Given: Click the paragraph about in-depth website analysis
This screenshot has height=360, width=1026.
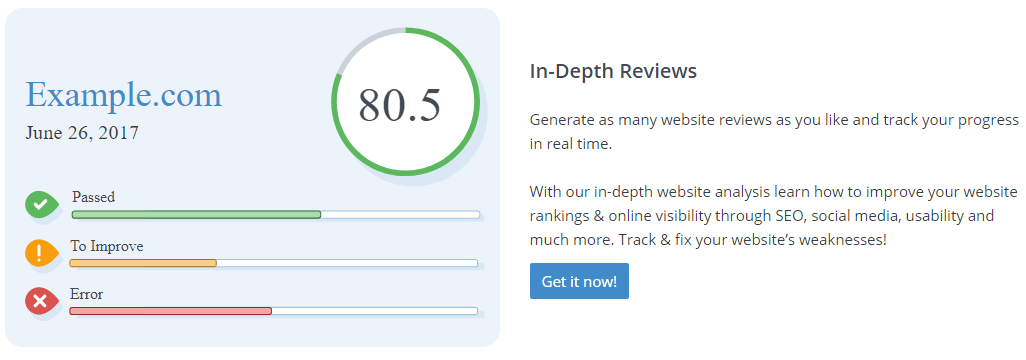Looking at the screenshot, I should (x=773, y=216).
